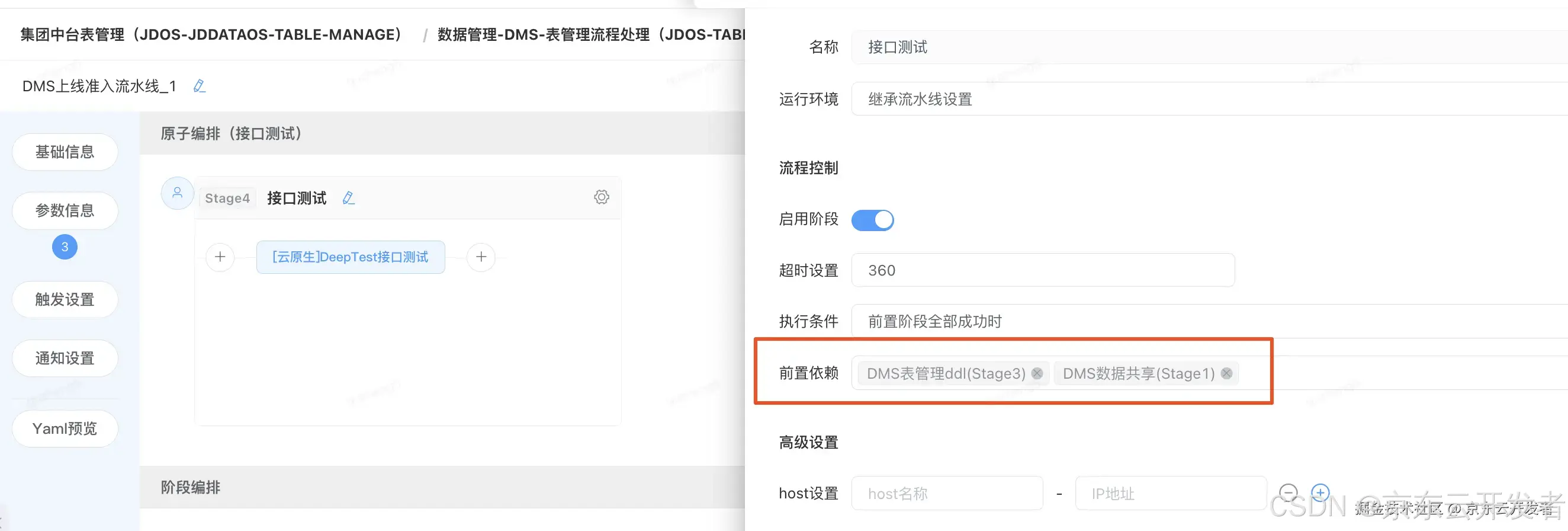Toggle the 启用阶段 switch
1568x531 pixels.
872,220
